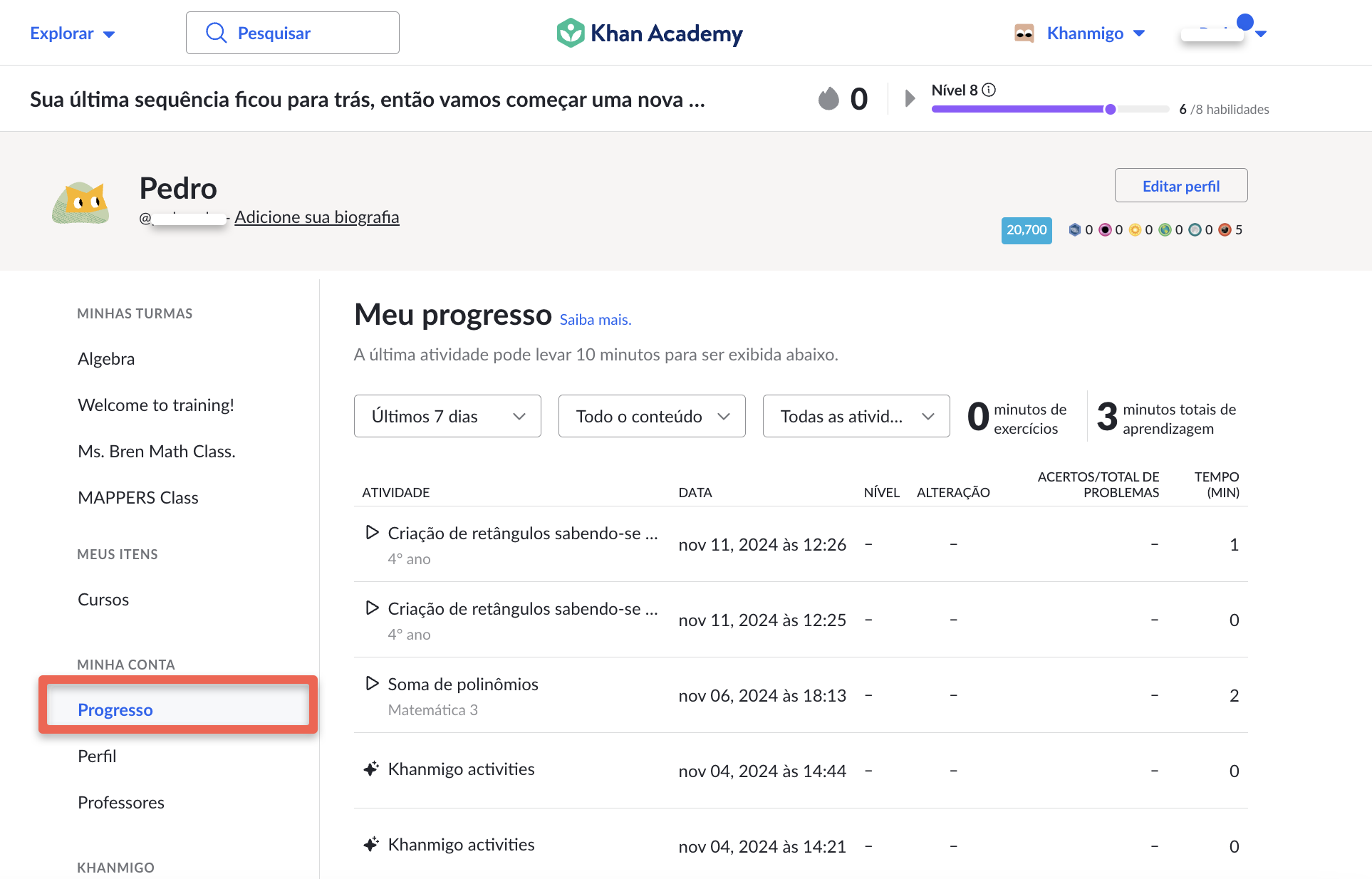Screen dimensions: 1372x879
Task: Open Ms. Bren Math Class.
Action: click(157, 451)
